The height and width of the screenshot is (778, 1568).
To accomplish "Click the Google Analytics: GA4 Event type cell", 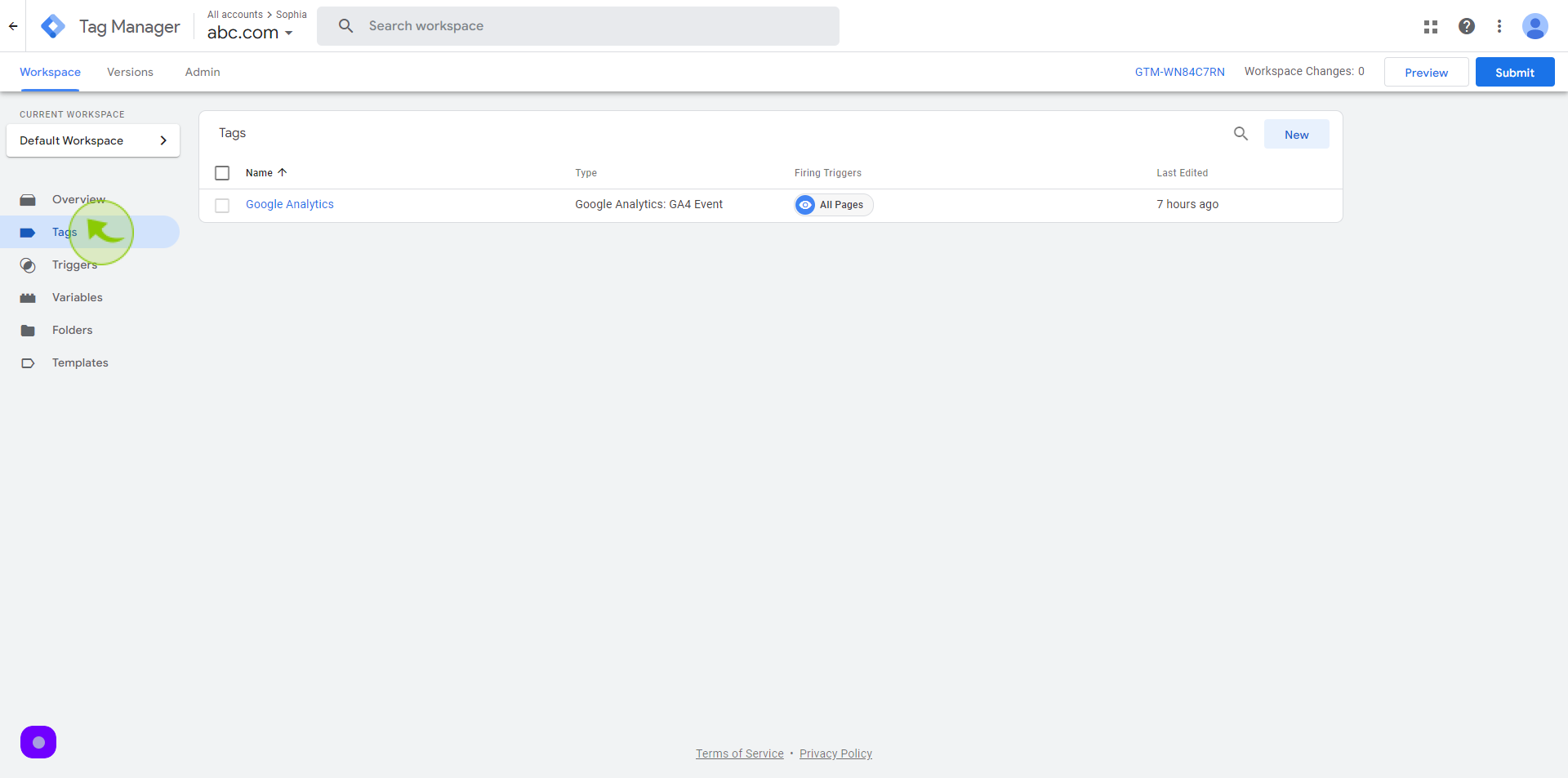I will click(x=648, y=204).
